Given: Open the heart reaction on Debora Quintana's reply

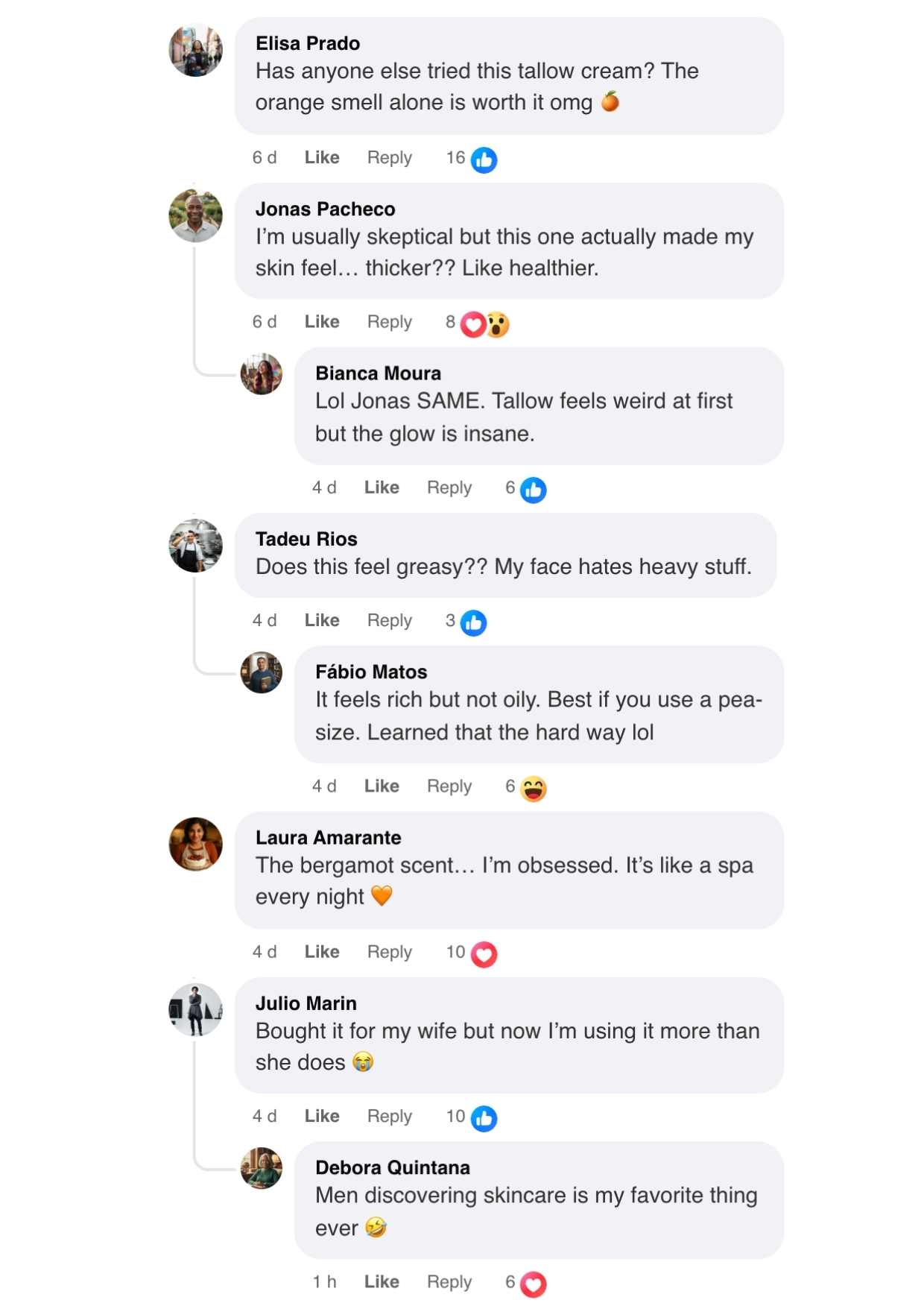Looking at the screenshot, I should (533, 1284).
